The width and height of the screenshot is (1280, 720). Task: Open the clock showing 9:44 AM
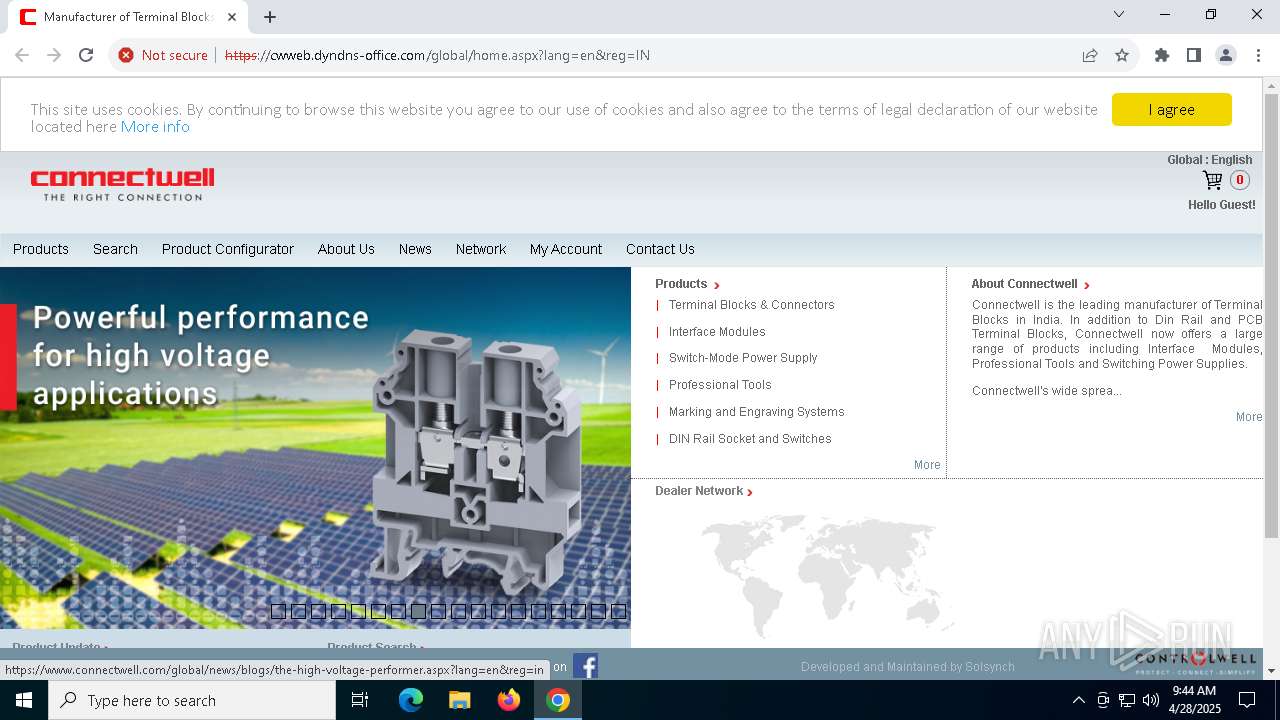pos(1194,700)
